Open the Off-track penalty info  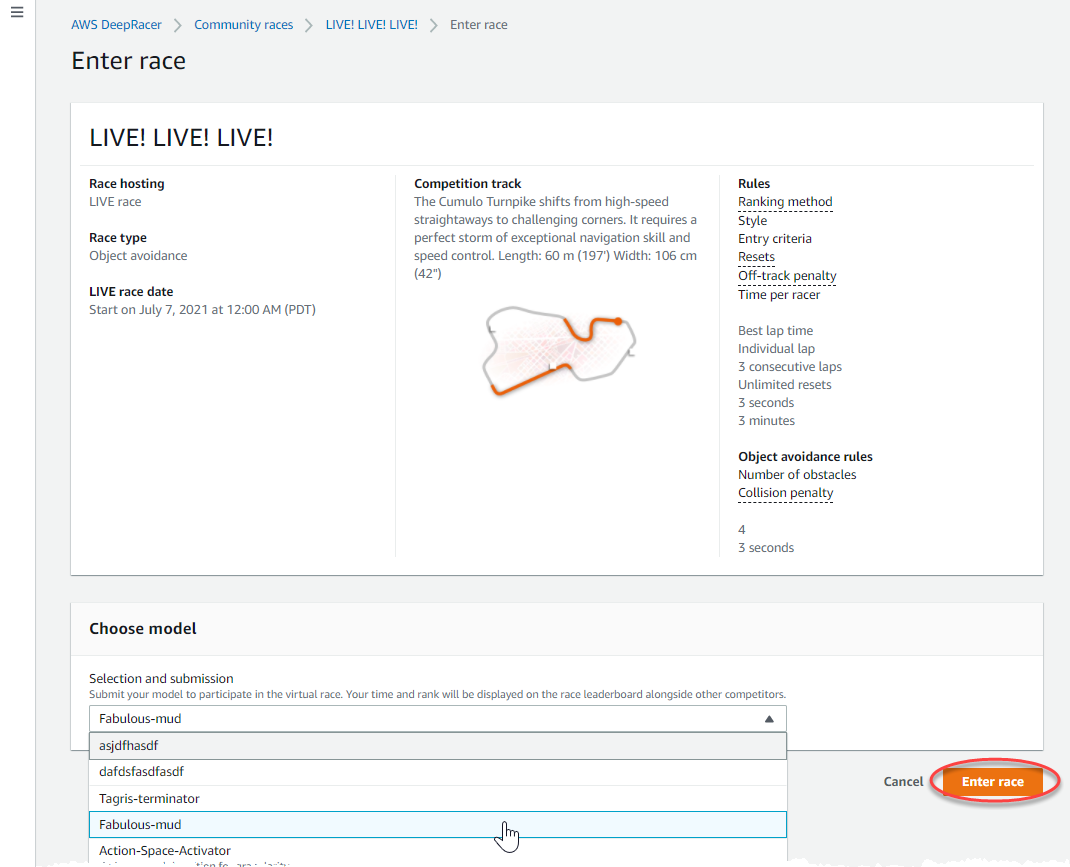(x=787, y=275)
